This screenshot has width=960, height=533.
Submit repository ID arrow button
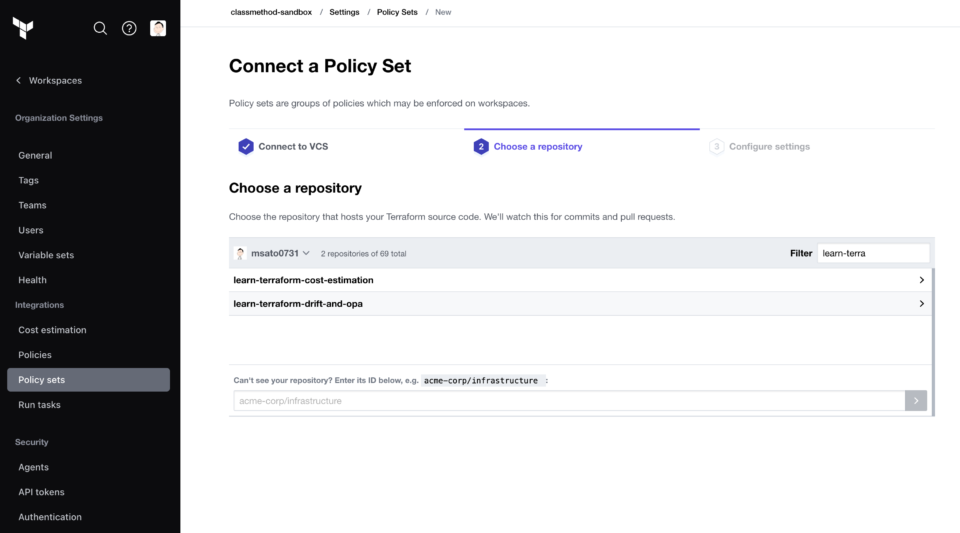915,401
